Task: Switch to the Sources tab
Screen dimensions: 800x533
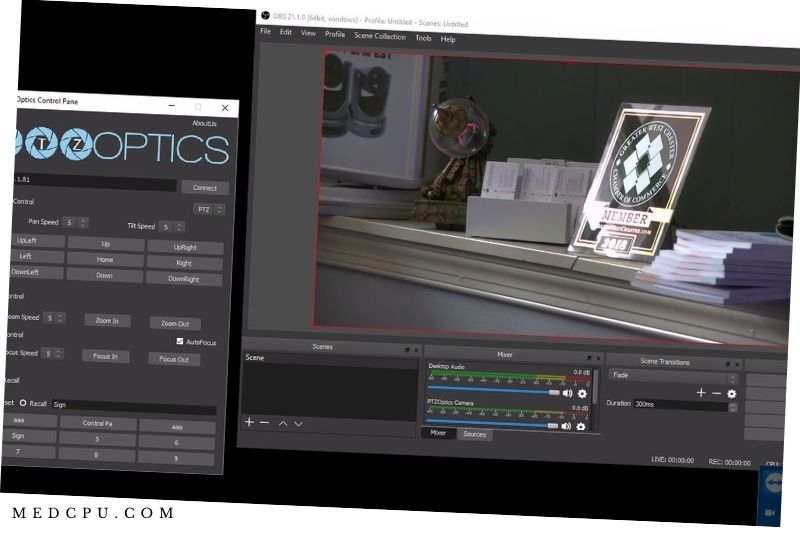Action: point(474,434)
